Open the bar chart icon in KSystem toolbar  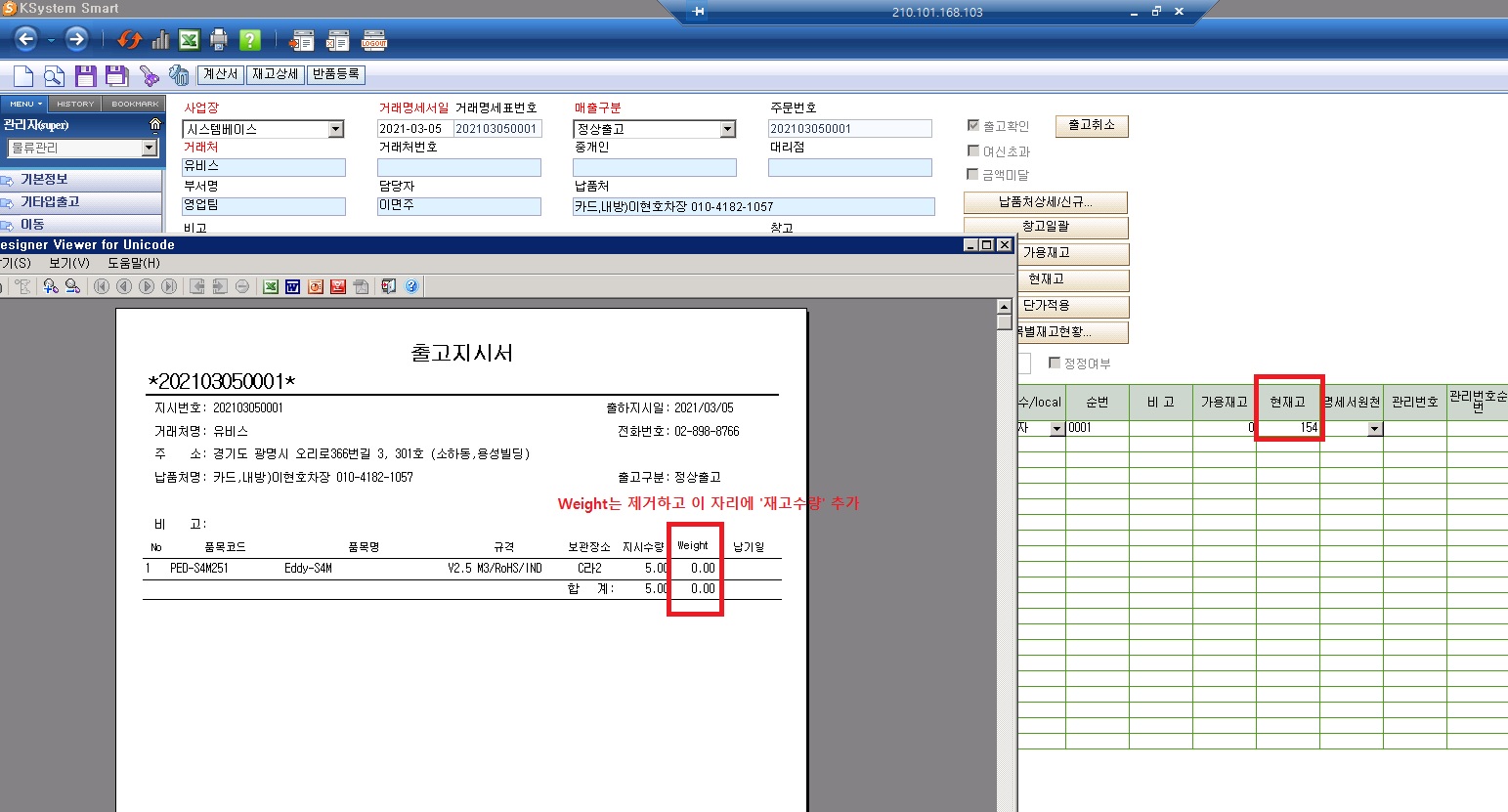(x=160, y=40)
